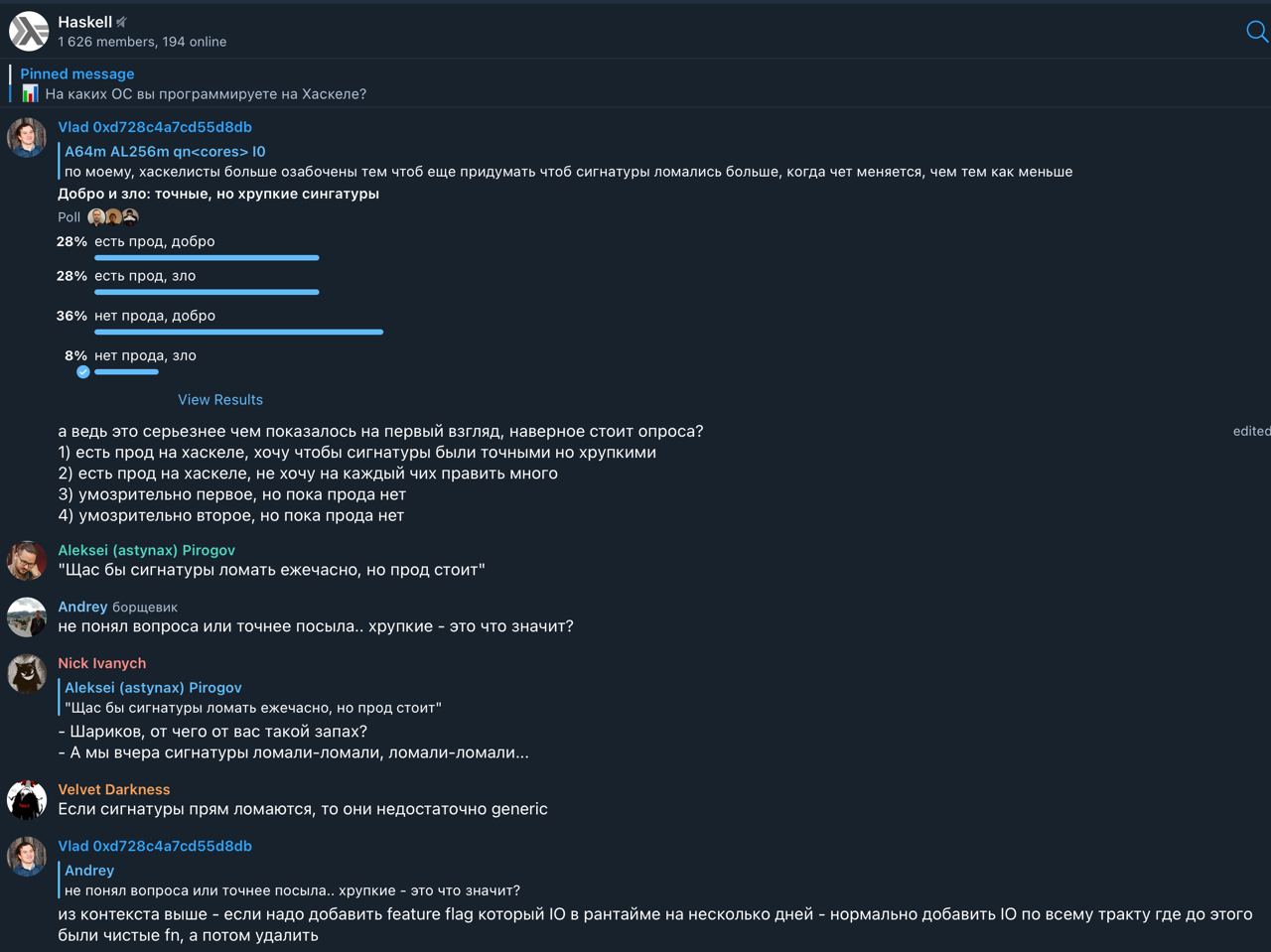Screen dimensions: 1271x952
Task: Click the search magnifier icon
Action: pyautogui.click(x=1256, y=32)
